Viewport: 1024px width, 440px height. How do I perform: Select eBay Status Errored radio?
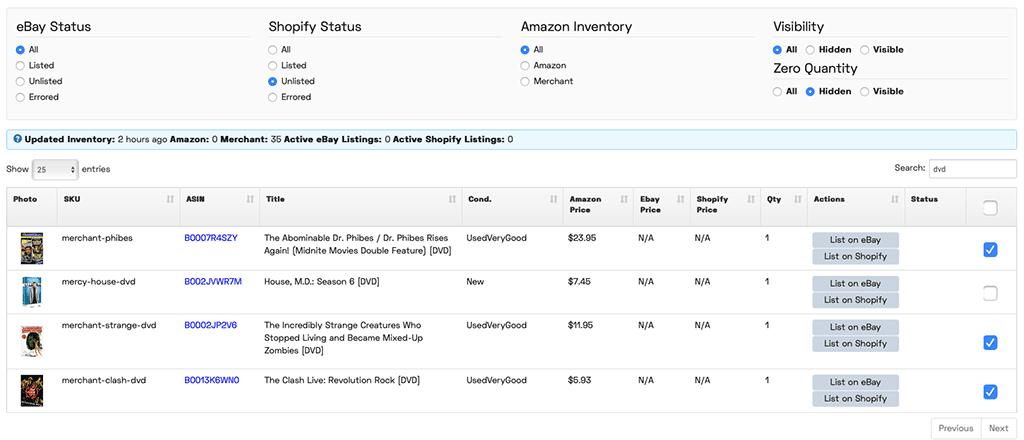coord(20,97)
